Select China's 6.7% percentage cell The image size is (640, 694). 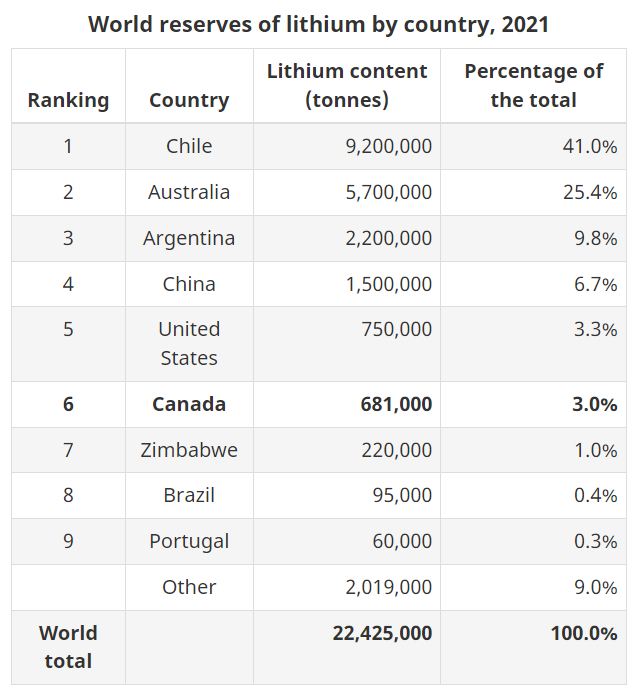(x=595, y=284)
